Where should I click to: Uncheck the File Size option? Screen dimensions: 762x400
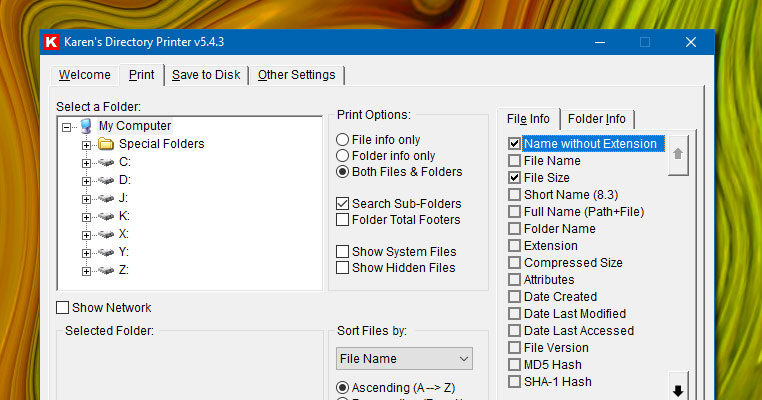pyautogui.click(x=514, y=178)
